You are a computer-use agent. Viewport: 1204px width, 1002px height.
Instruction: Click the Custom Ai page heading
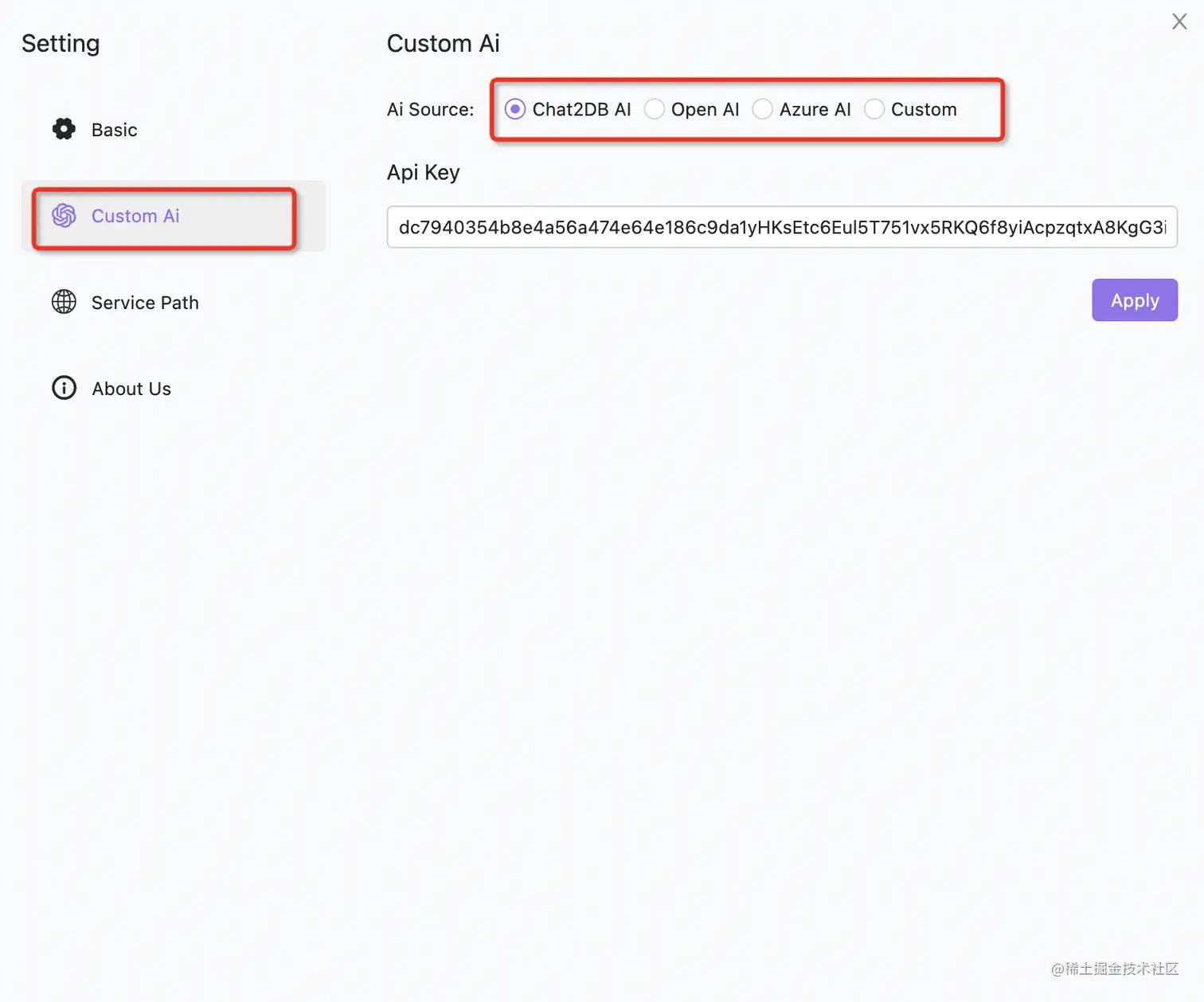[x=444, y=43]
